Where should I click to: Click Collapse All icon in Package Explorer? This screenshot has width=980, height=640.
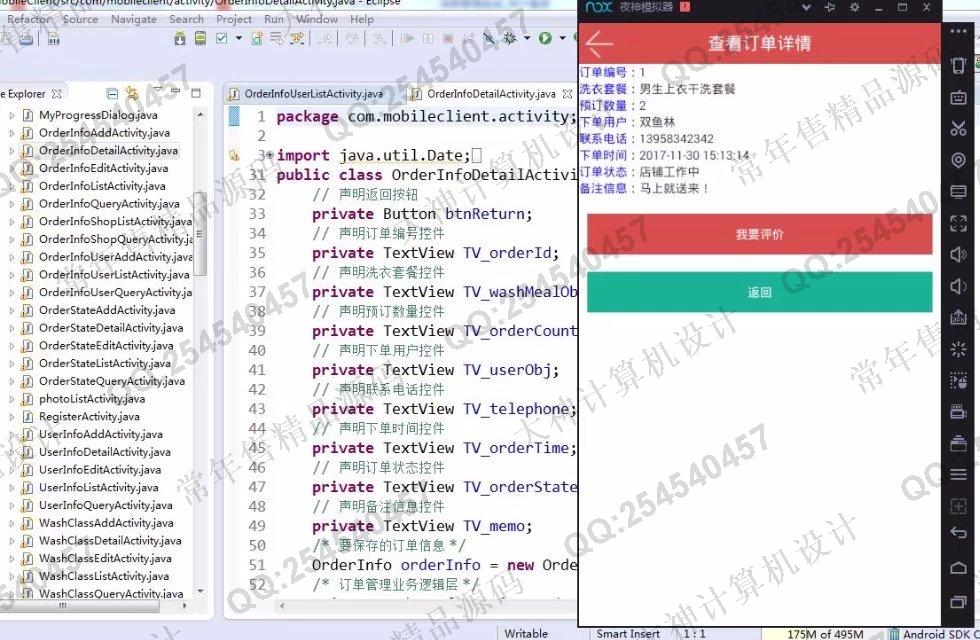(x=112, y=94)
